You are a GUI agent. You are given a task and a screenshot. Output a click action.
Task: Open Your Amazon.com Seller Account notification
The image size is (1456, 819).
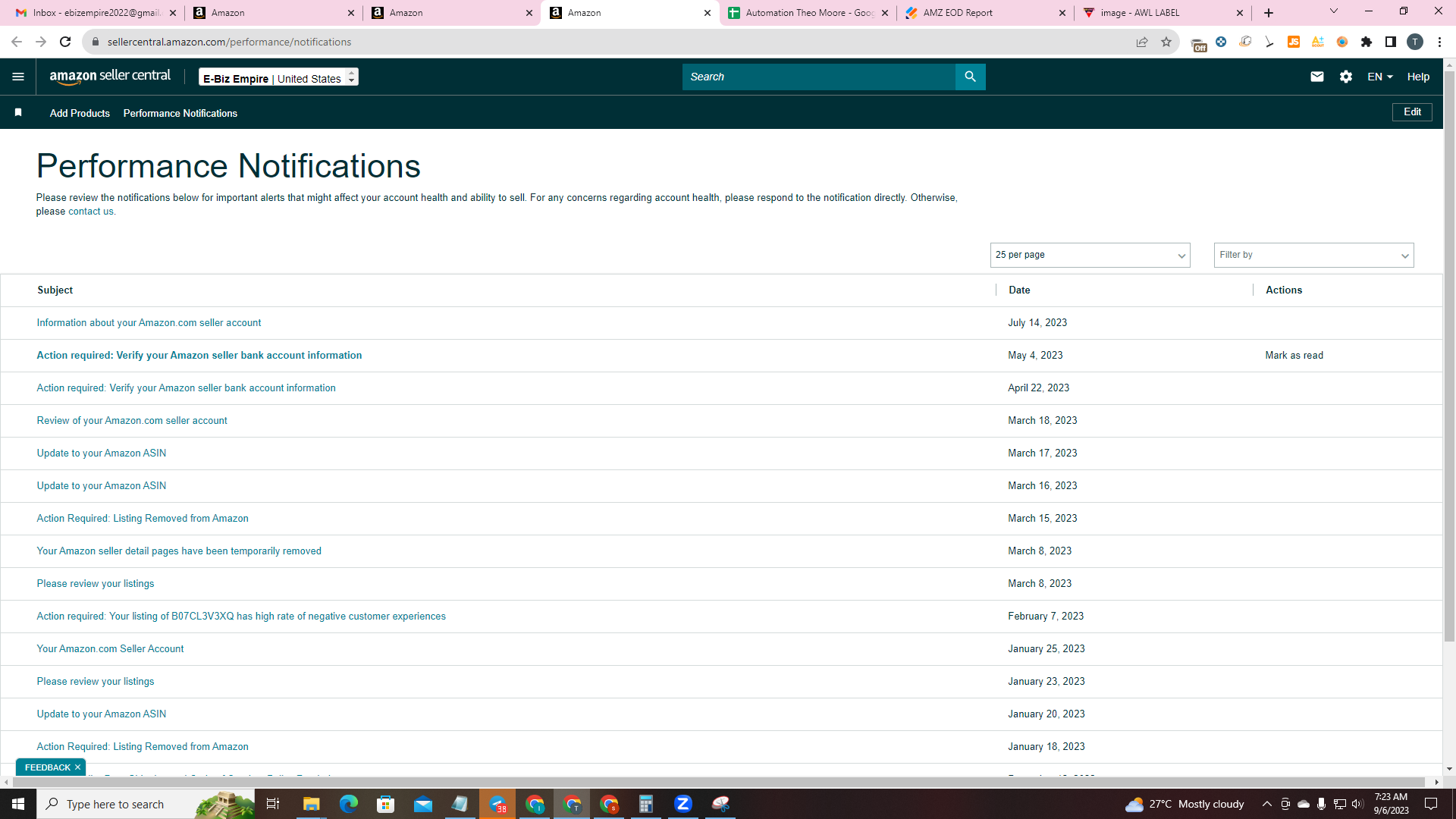click(110, 648)
